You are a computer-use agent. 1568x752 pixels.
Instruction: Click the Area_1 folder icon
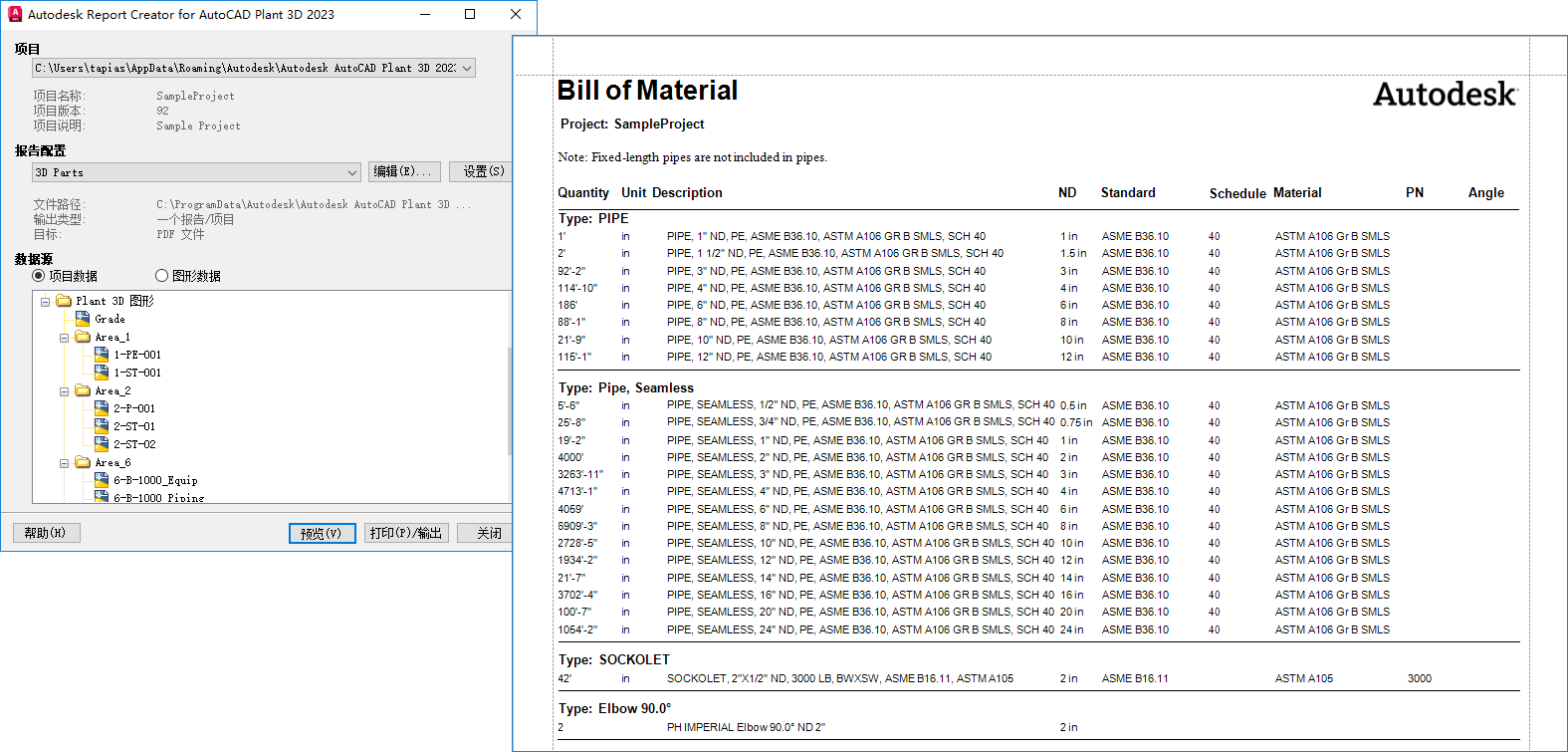click(83, 337)
